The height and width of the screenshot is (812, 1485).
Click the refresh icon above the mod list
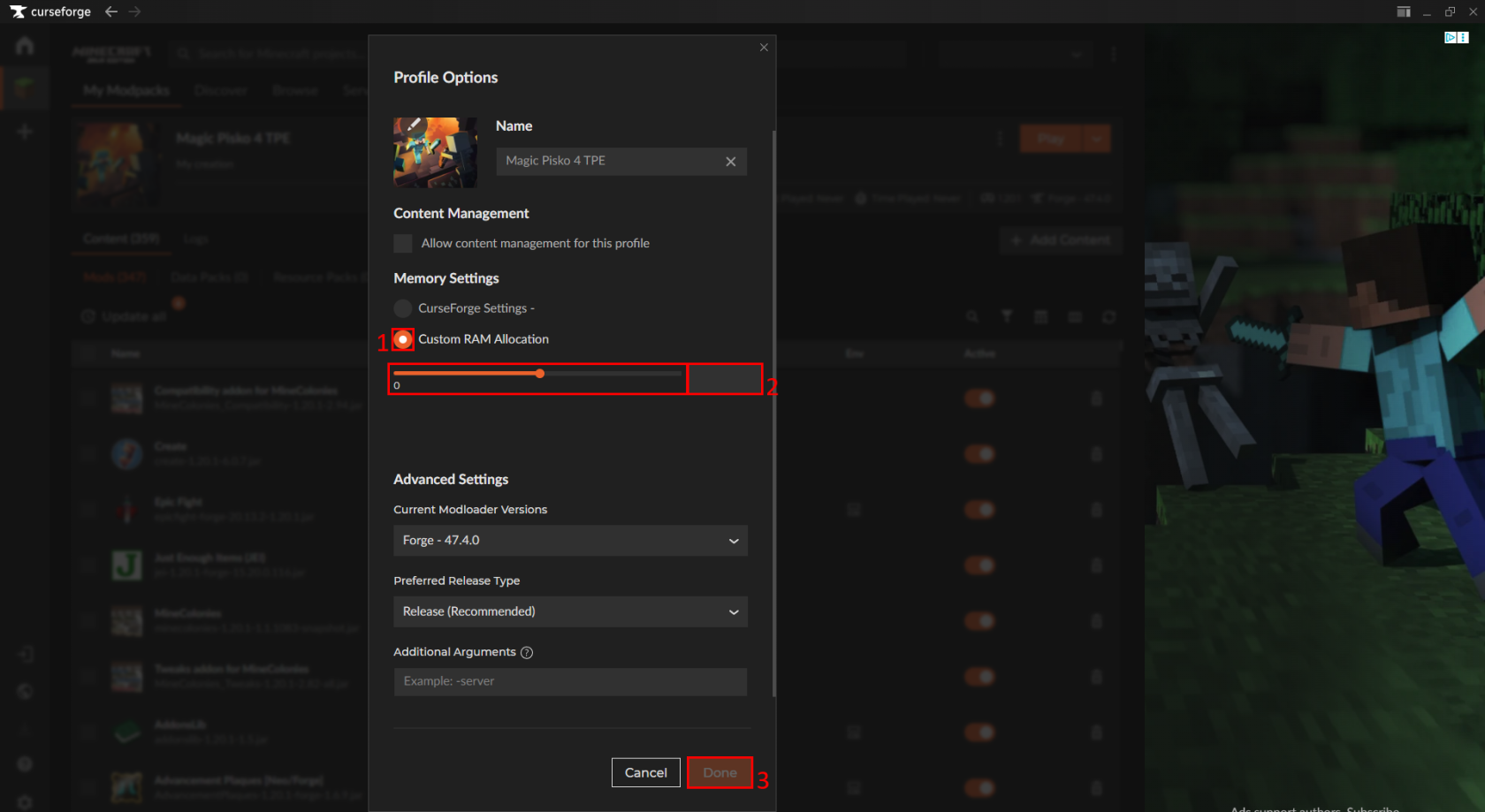[x=1108, y=315]
